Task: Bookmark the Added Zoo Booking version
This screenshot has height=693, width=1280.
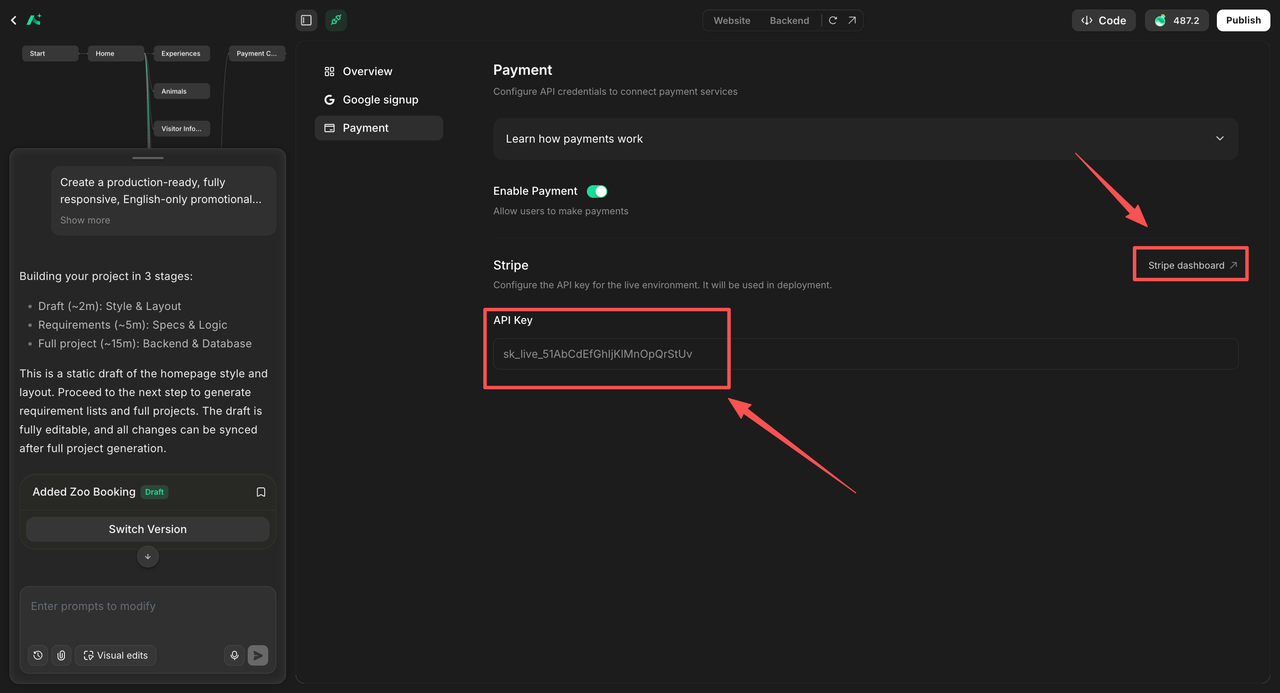Action: pyautogui.click(x=261, y=492)
